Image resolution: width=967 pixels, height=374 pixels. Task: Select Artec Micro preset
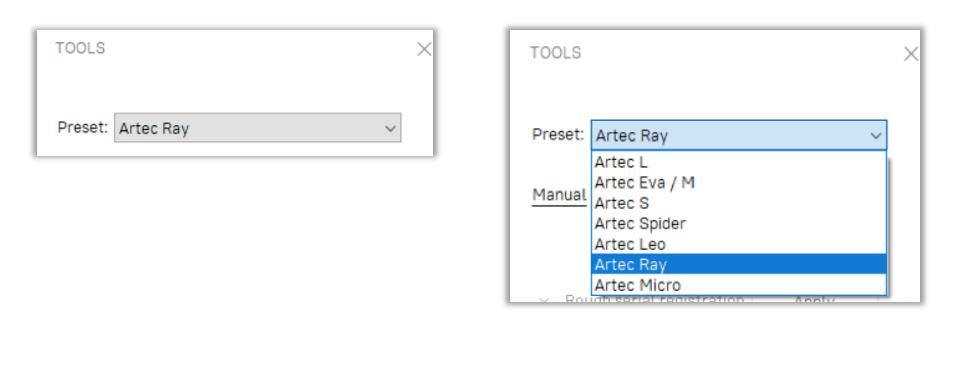click(x=739, y=285)
